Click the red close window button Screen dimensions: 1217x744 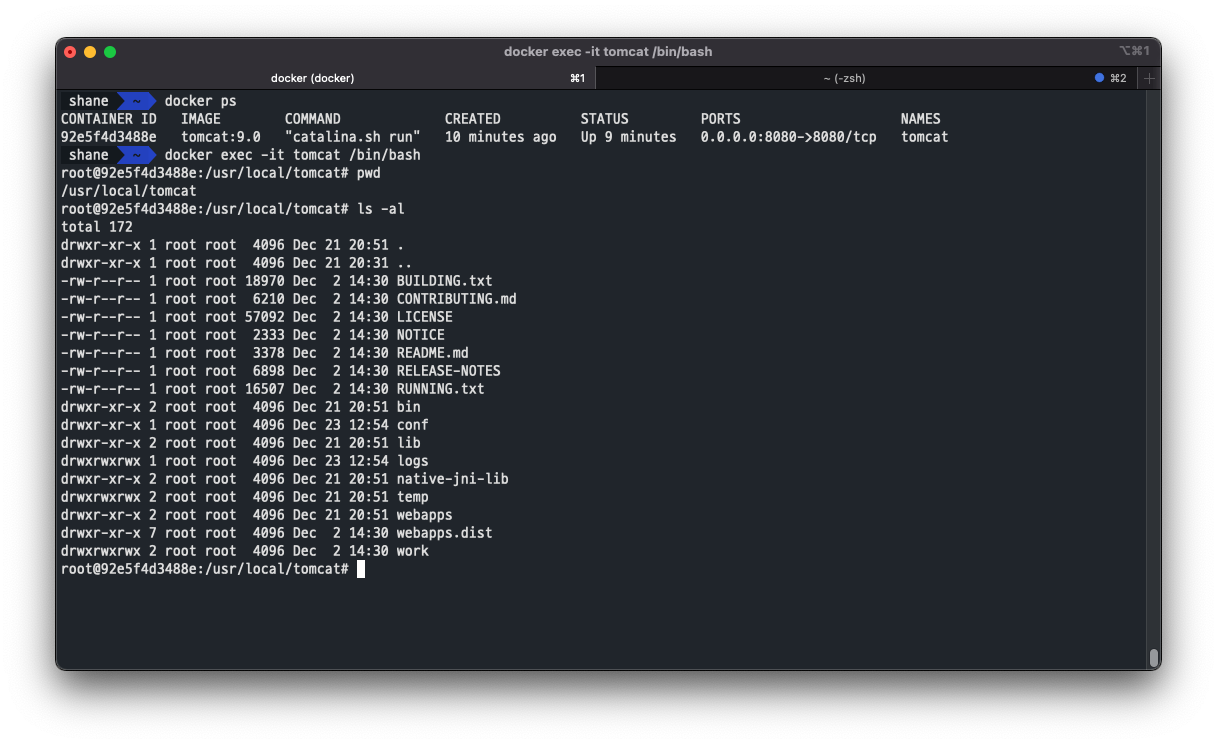click(70, 52)
